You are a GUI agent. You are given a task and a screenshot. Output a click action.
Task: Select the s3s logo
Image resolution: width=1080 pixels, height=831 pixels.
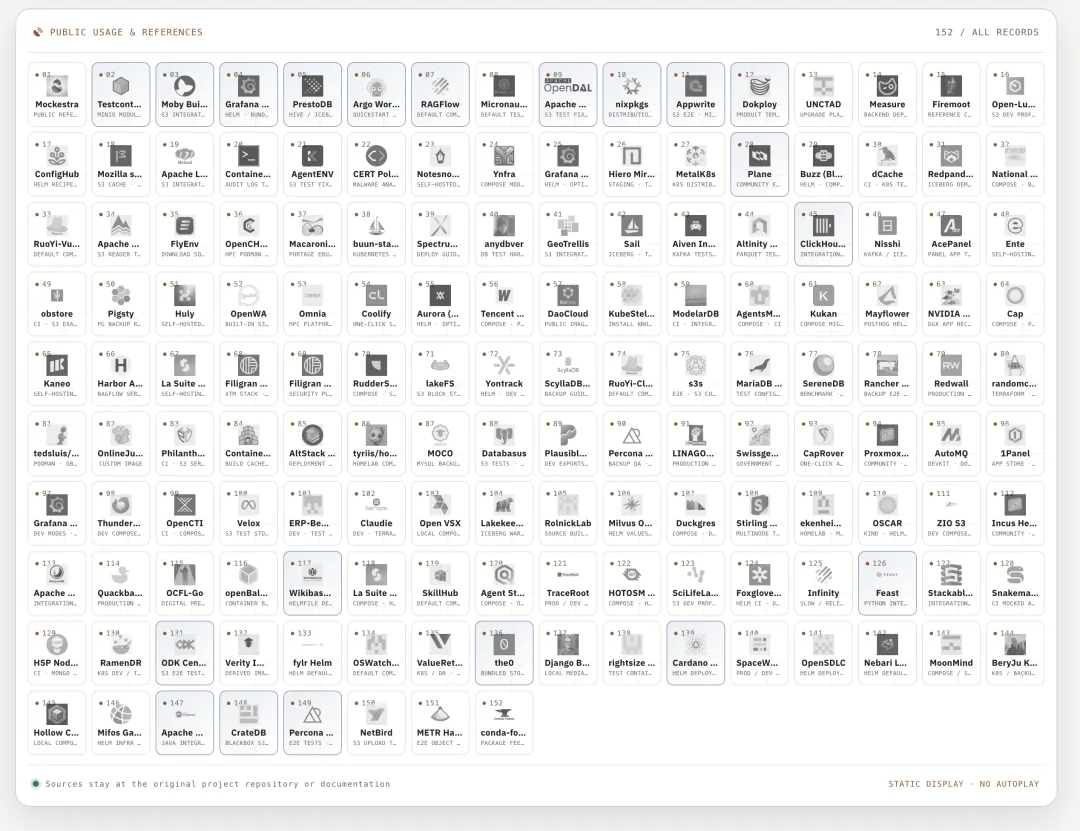click(x=696, y=365)
